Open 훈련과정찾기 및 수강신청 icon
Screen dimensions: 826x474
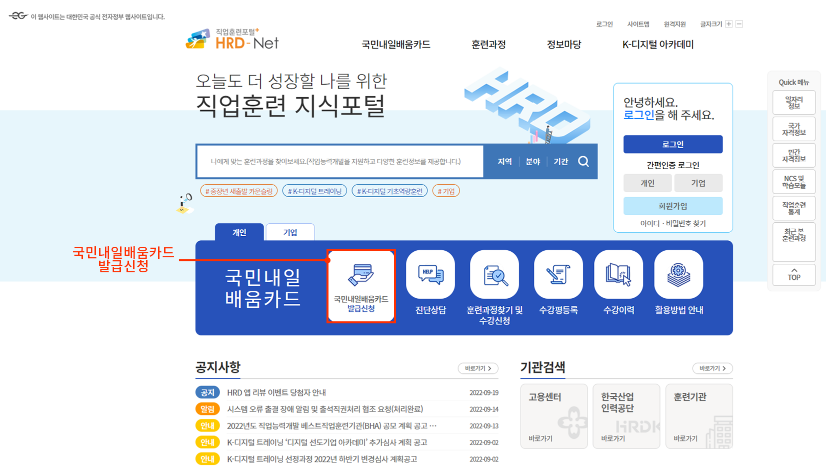(494, 275)
